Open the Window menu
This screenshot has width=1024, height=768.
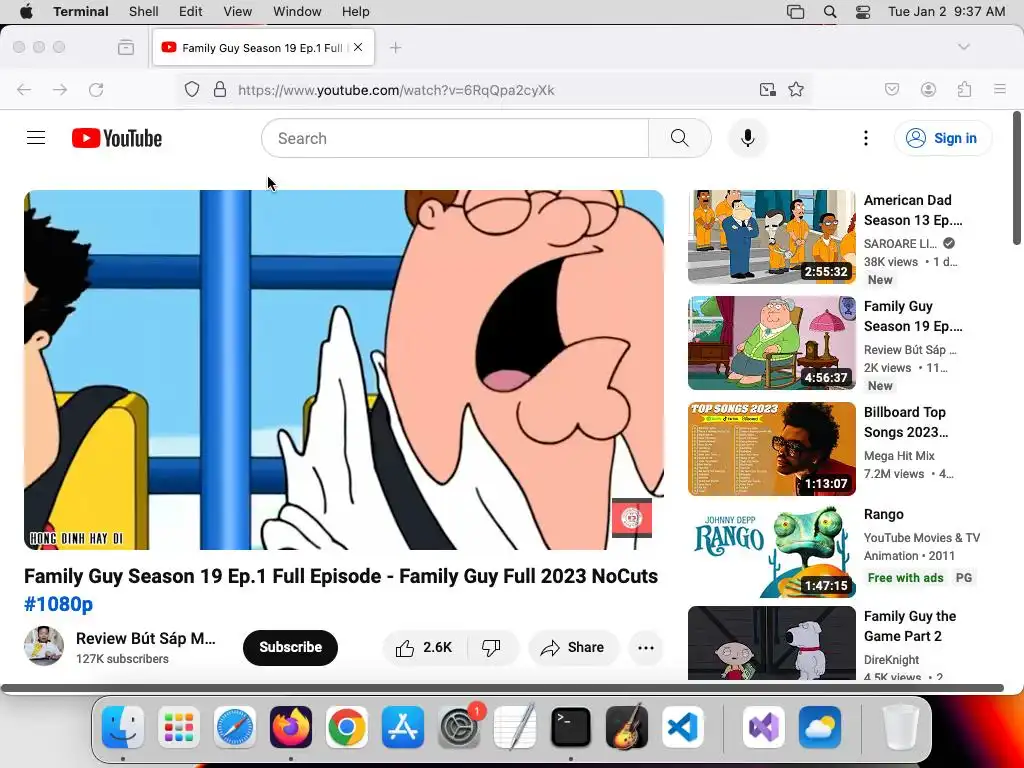coord(297,12)
